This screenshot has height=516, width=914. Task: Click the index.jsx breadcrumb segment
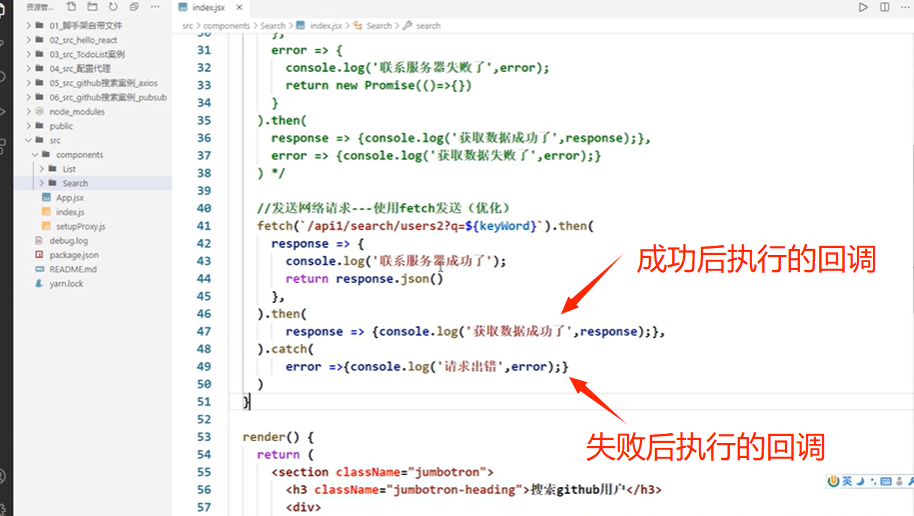326,26
